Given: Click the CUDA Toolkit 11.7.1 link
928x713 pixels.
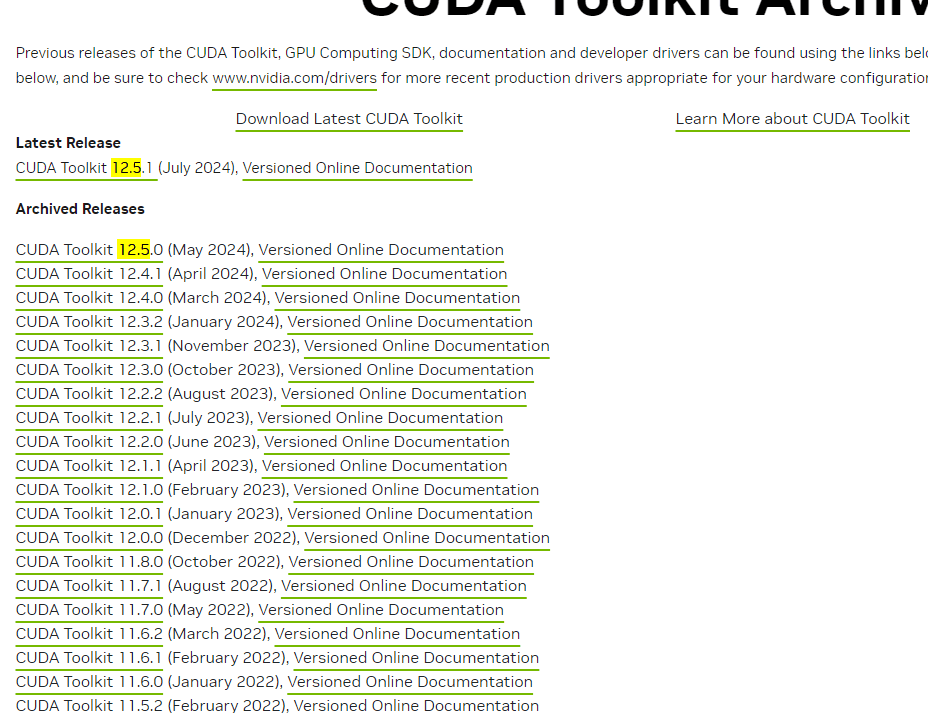Looking at the screenshot, I should point(89,586).
